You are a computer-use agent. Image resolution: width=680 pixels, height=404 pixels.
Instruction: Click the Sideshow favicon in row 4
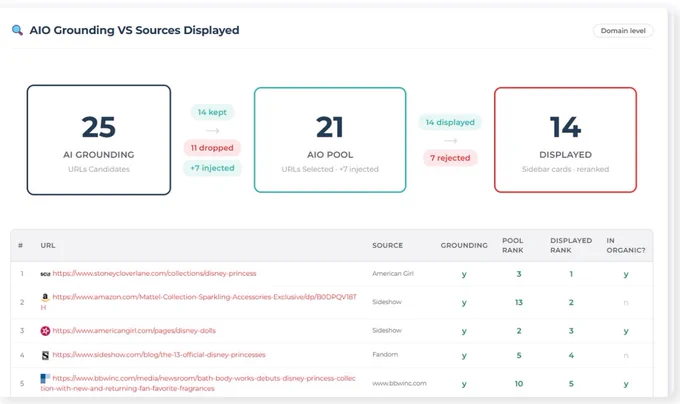pos(45,355)
